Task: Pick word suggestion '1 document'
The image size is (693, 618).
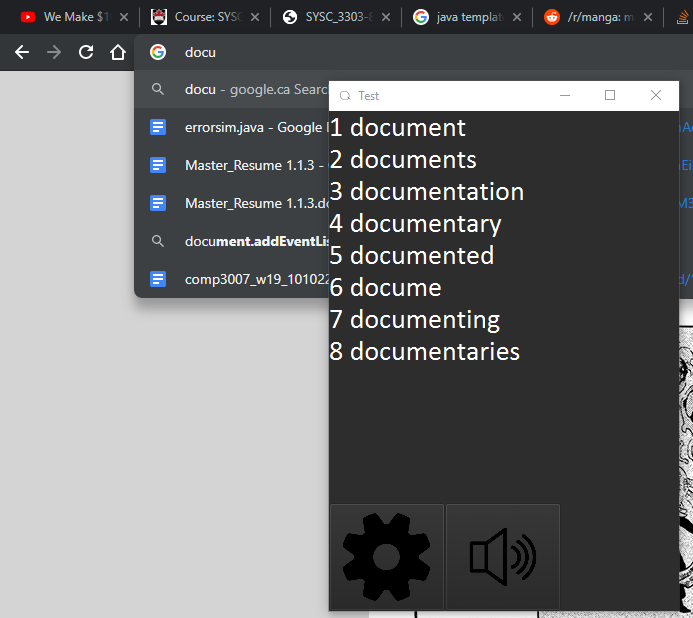Action: 398,127
